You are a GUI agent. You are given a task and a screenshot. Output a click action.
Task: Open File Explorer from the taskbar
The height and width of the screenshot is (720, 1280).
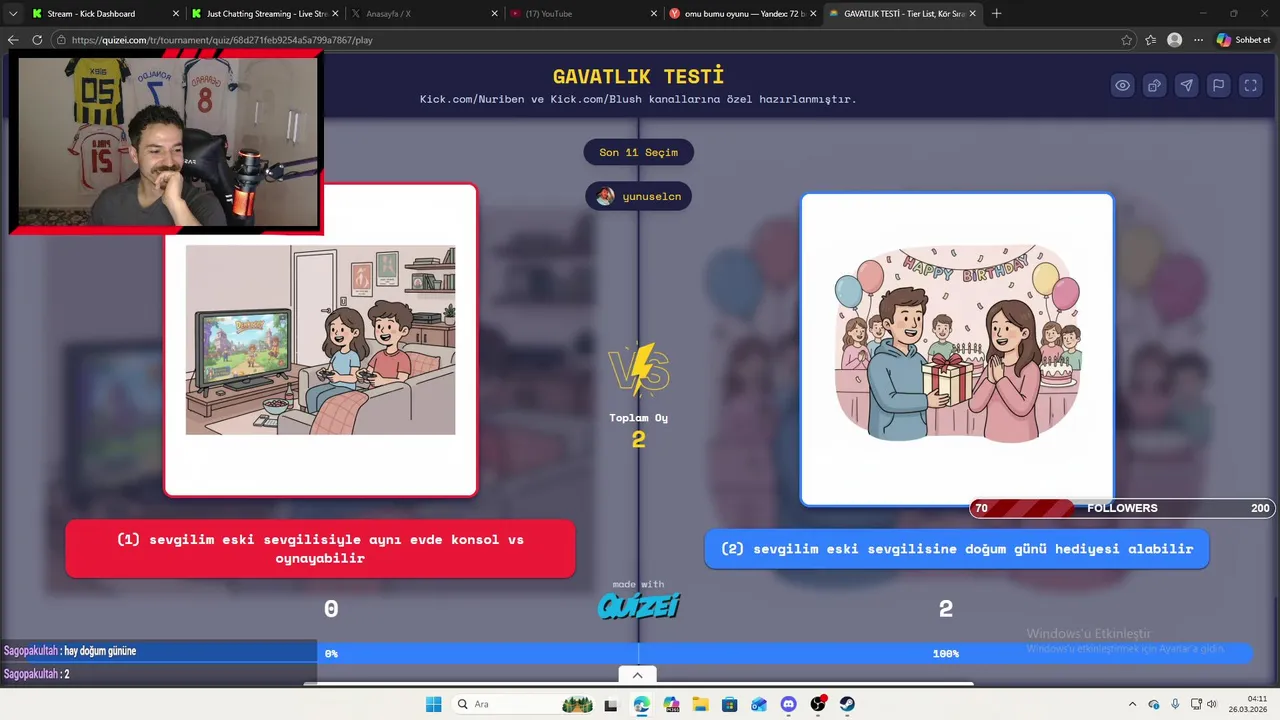point(700,704)
